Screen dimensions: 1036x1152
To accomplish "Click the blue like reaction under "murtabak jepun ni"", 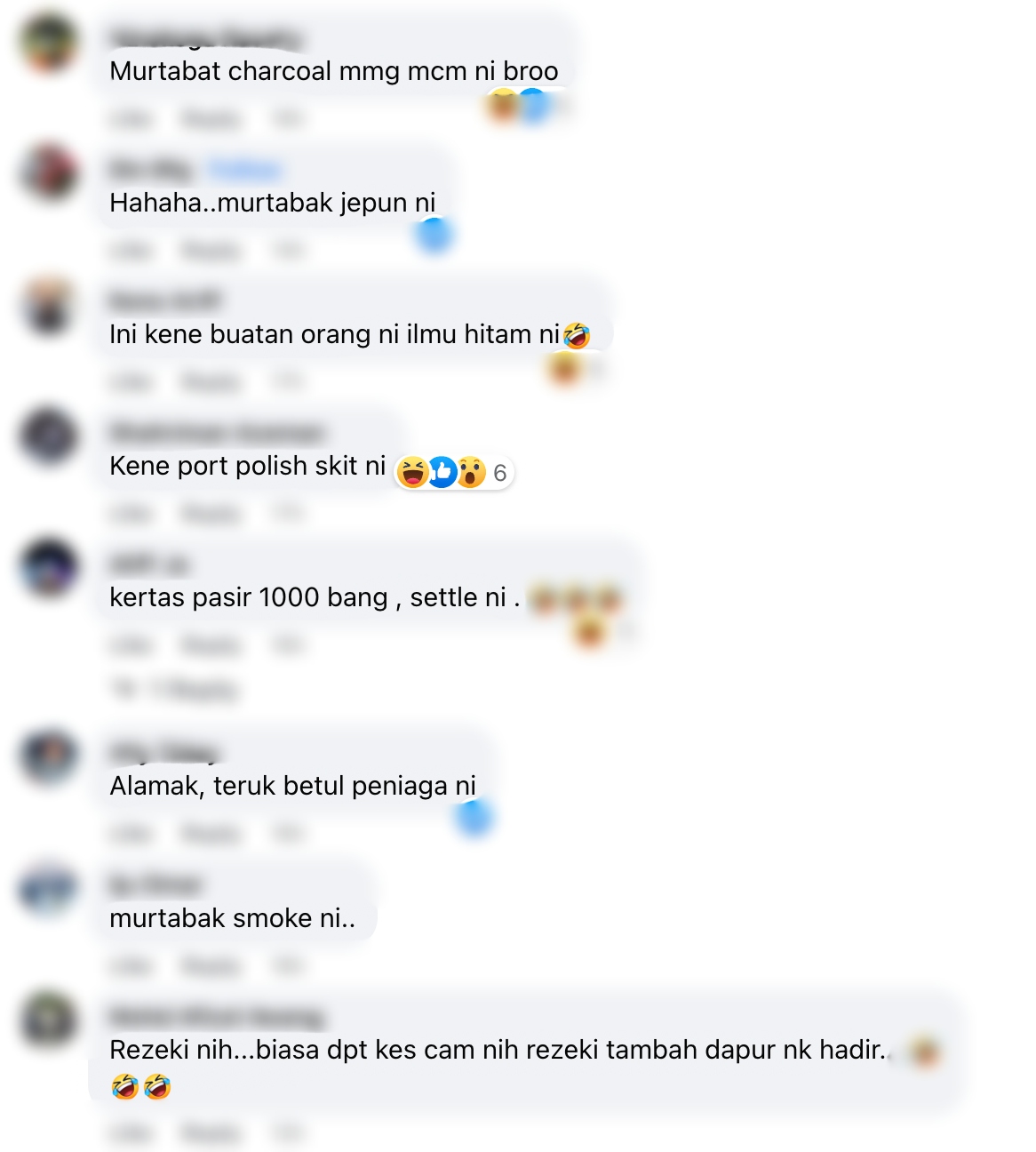I will [434, 236].
